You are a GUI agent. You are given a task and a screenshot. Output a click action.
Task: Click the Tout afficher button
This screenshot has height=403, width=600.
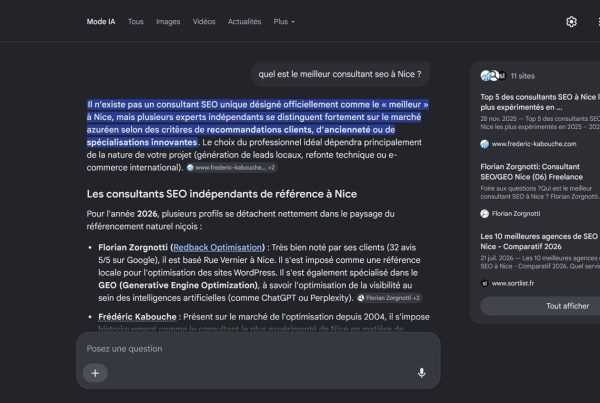pos(567,306)
